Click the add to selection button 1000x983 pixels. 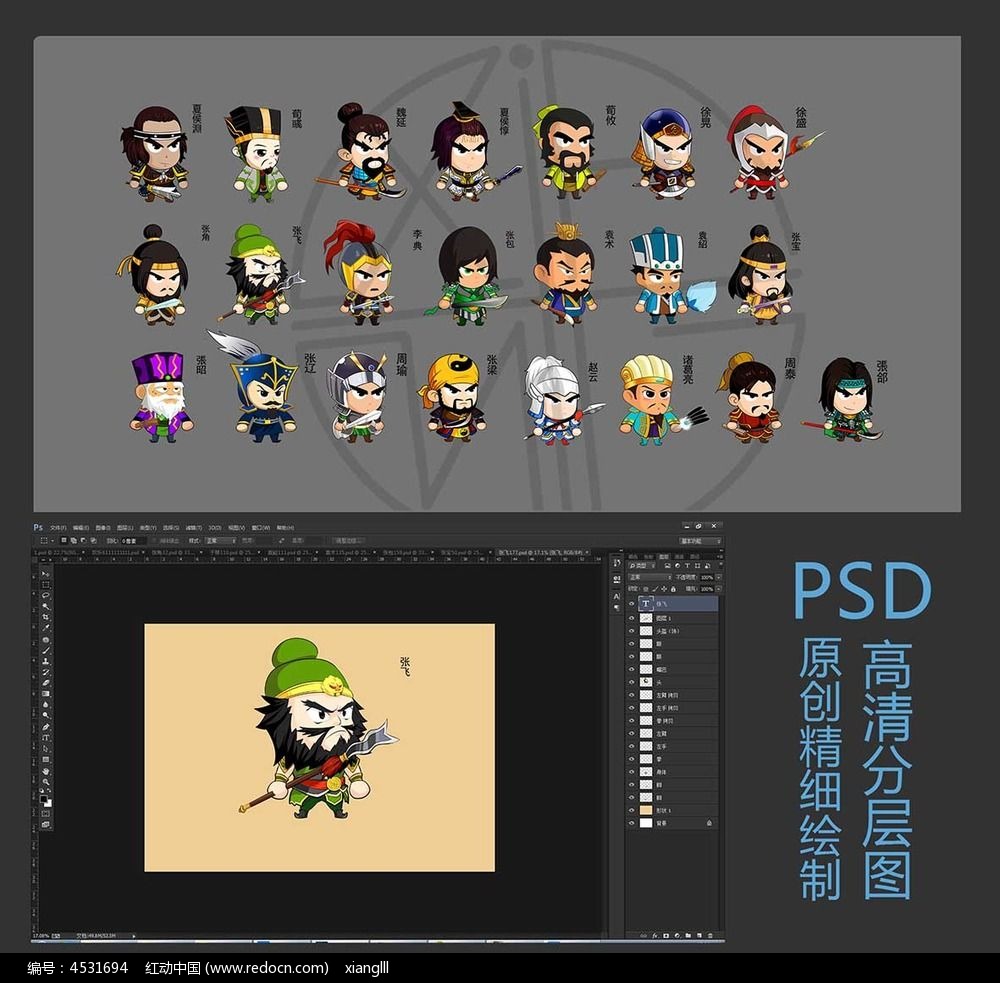pos(73,541)
